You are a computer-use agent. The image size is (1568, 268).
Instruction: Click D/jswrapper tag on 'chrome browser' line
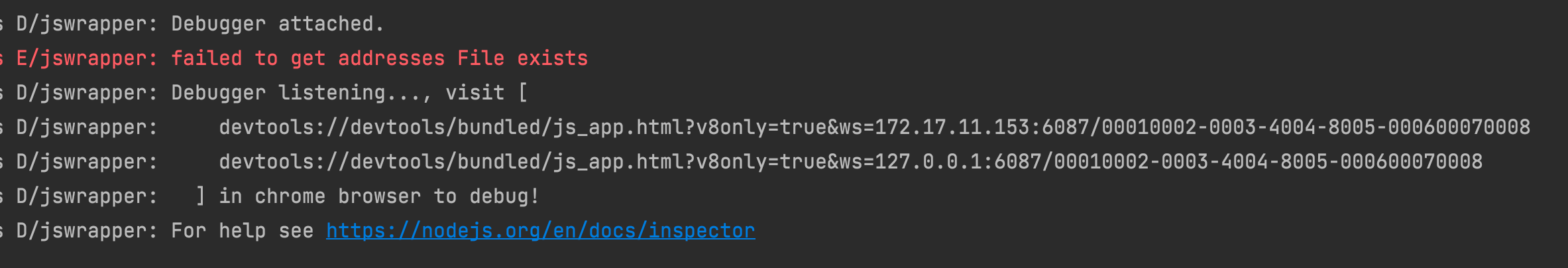click(x=86, y=196)
